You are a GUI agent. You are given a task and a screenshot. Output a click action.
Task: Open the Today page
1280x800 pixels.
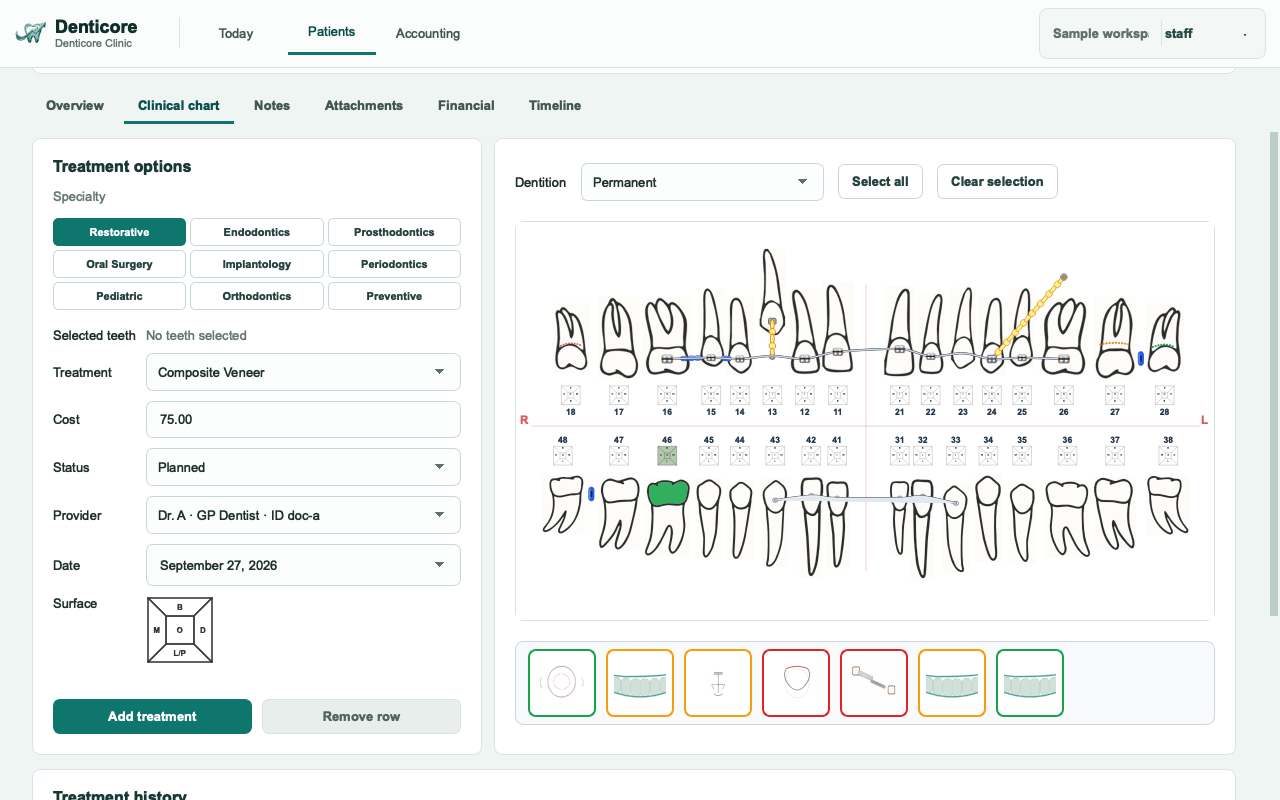[236, 33]
